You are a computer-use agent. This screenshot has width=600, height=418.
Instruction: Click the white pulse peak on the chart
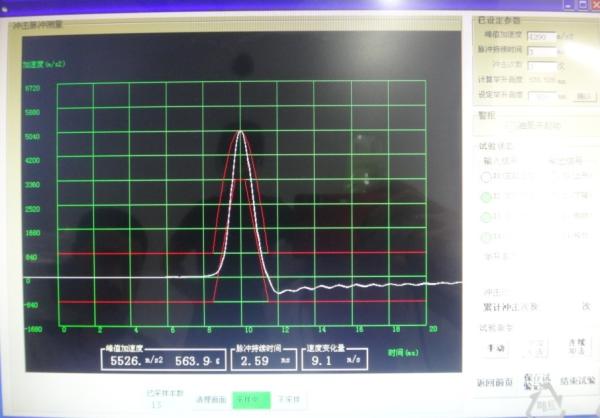240,132
